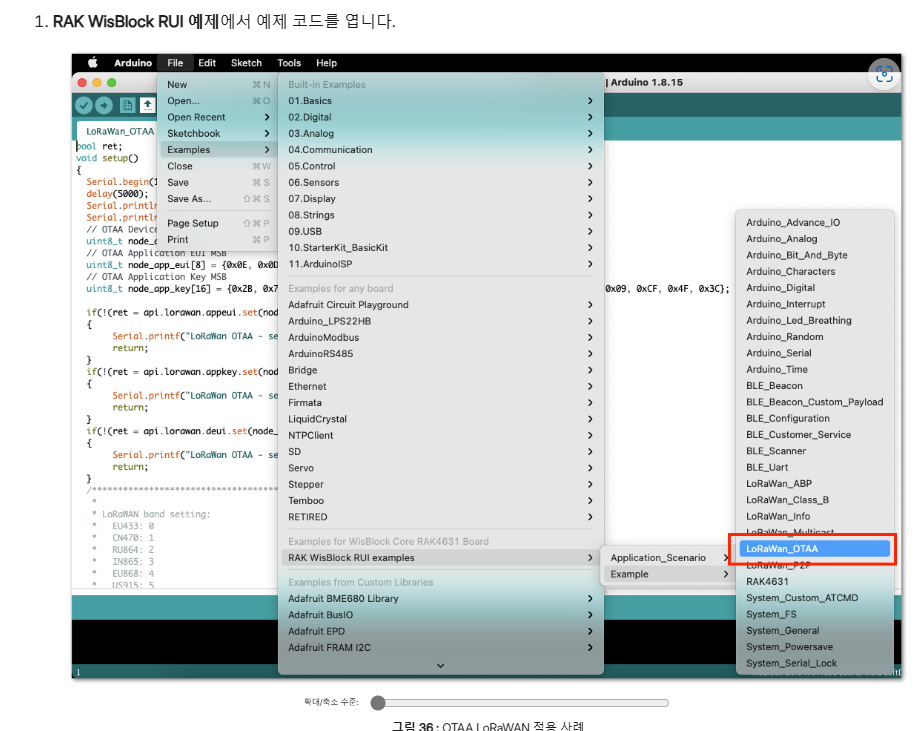Select System_Serial_Lock example

click(815, 664)
